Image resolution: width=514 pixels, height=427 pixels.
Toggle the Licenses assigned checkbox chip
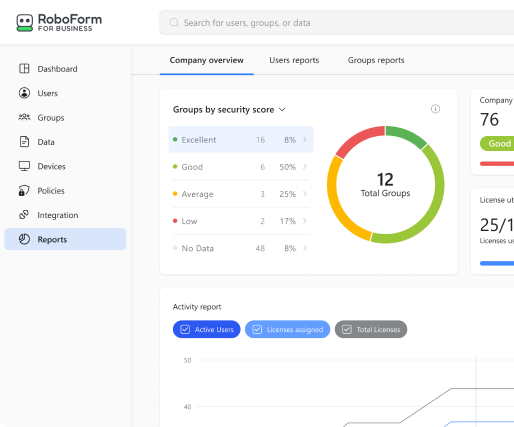click(287, 329)
